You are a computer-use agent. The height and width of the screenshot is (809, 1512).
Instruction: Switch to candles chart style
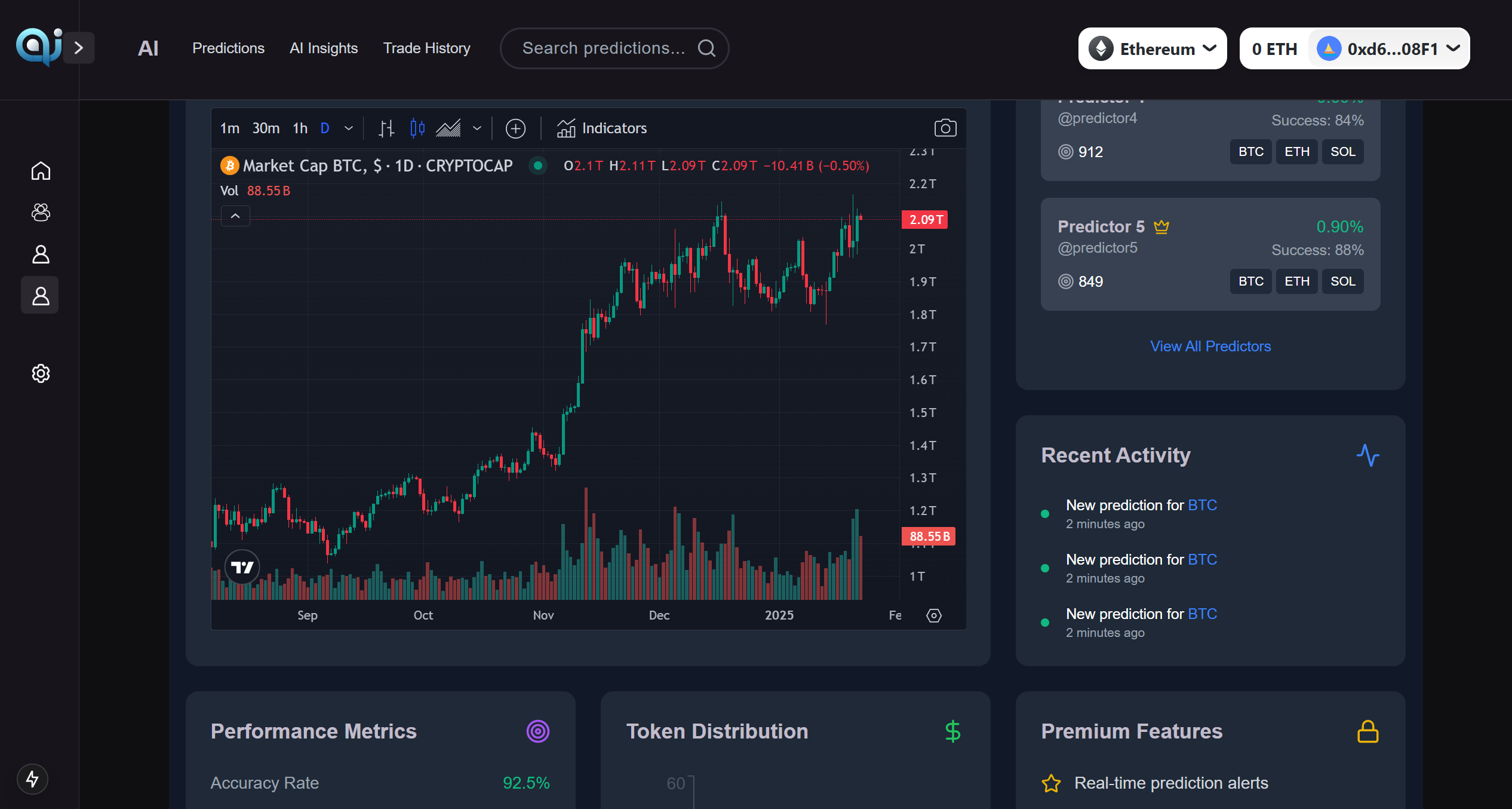[x=417, y=128]
